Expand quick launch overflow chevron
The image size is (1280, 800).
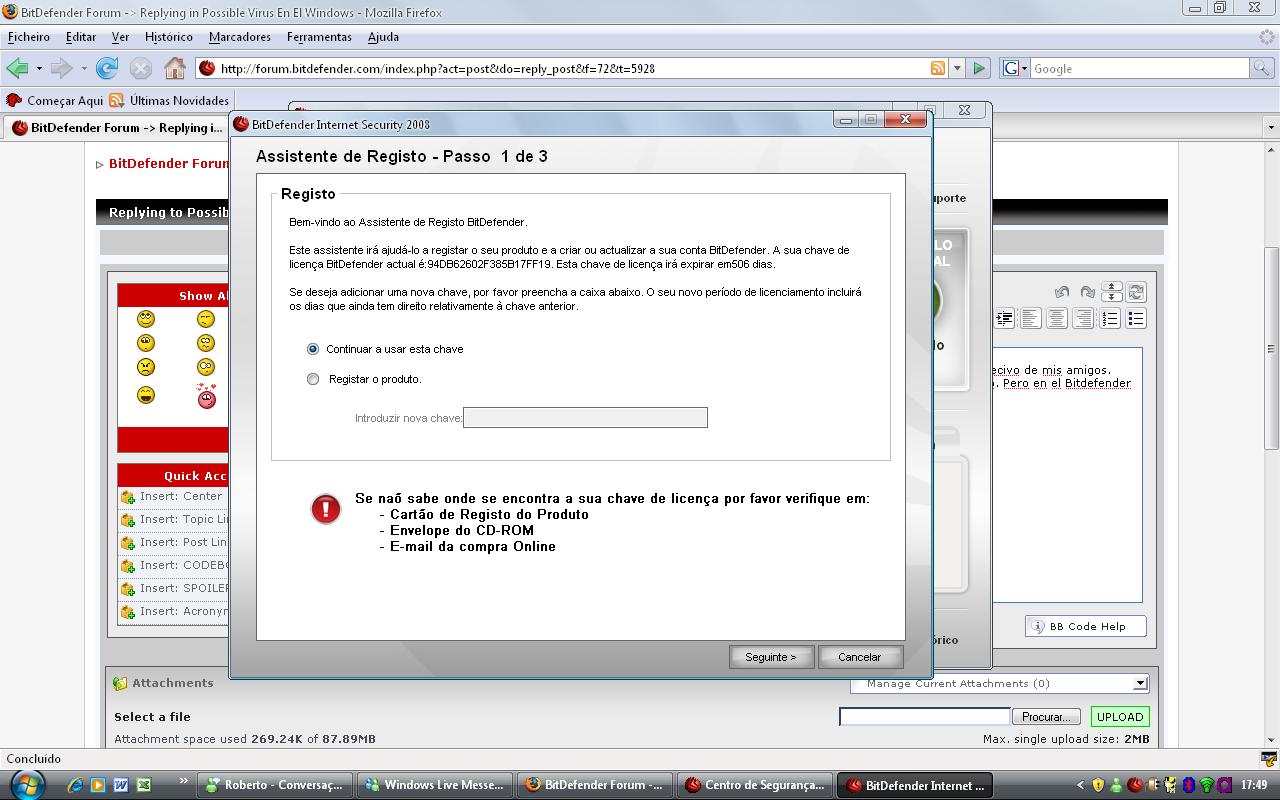183,781
